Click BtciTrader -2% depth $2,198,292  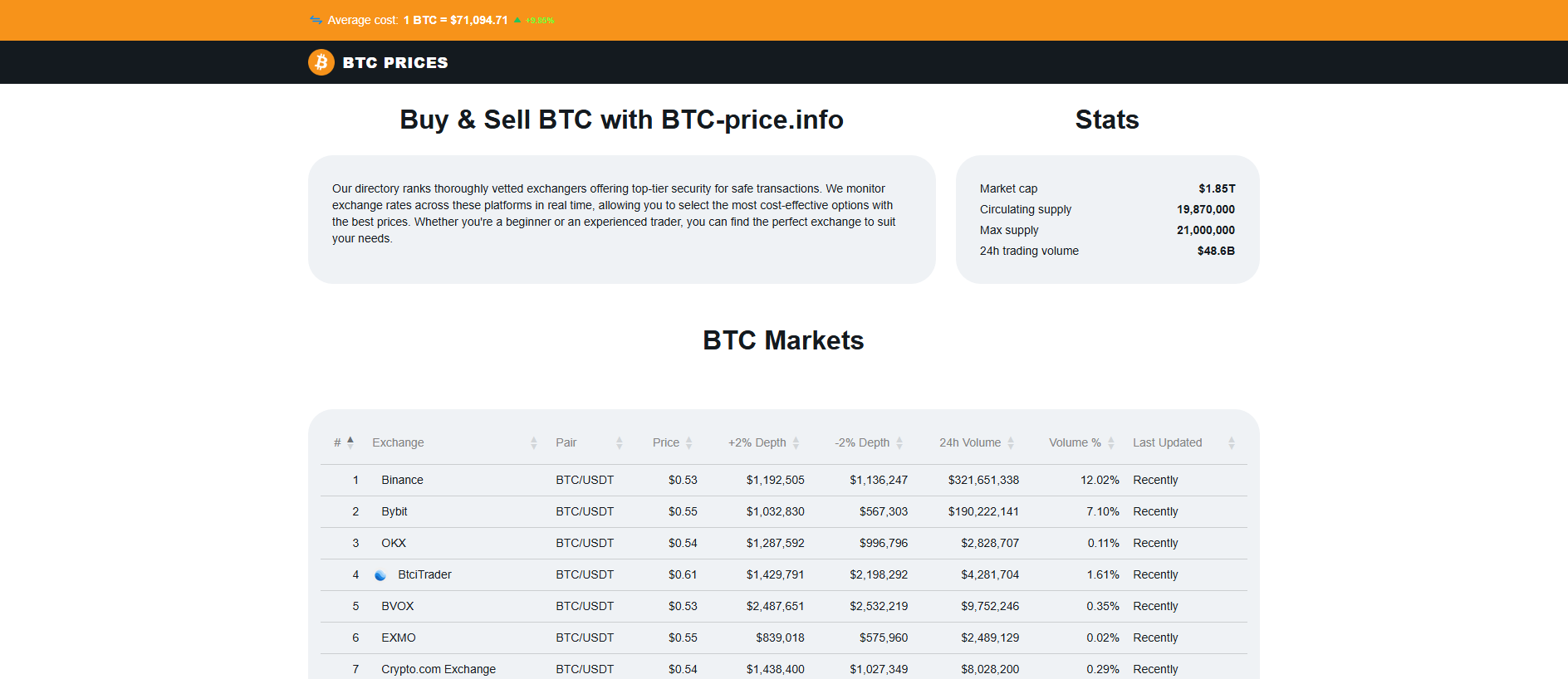point(879,574)
